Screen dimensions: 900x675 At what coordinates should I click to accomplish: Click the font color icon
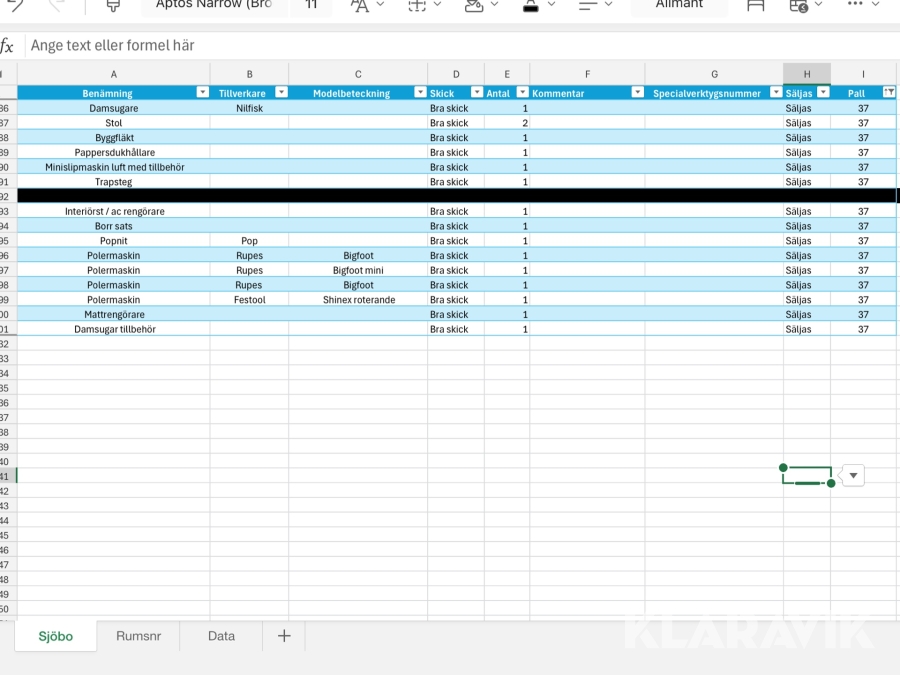coord(531,6)
